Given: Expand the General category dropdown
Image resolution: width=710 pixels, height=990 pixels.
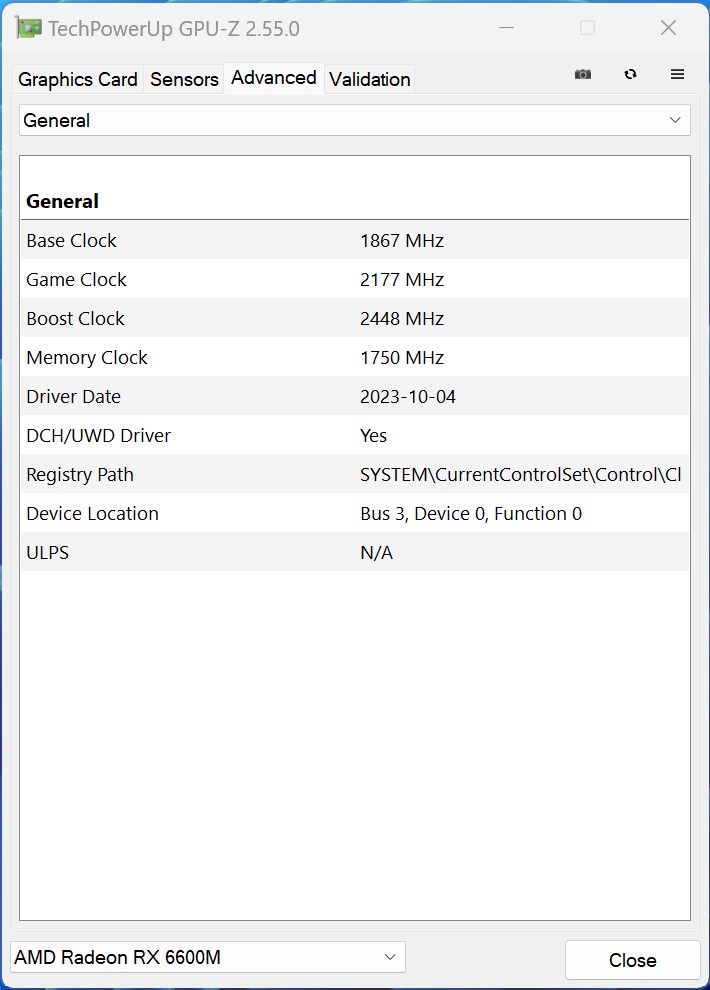Looking at the screenshot, I should point(355,121).
